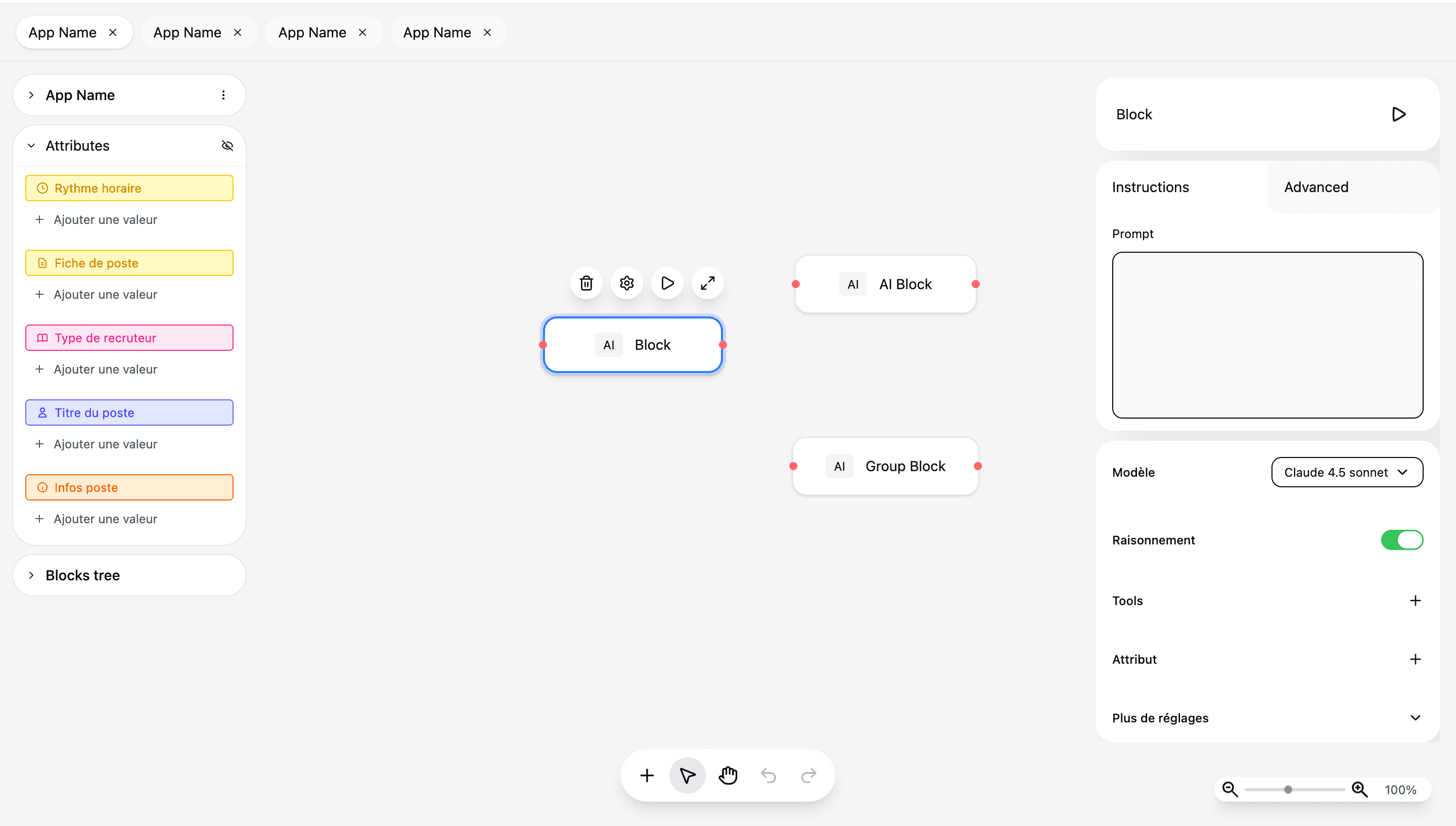Close the second App Name tab
The image size is (1456, 826).
pos(238,32)
